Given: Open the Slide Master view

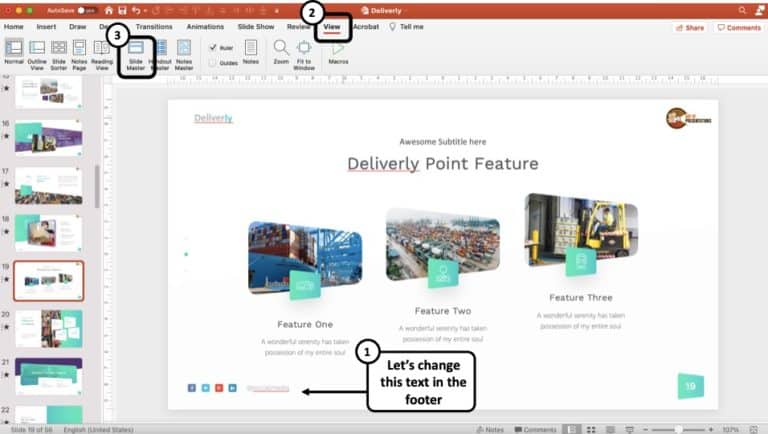Looking at the screenshot, I should (x=136, y=55).
